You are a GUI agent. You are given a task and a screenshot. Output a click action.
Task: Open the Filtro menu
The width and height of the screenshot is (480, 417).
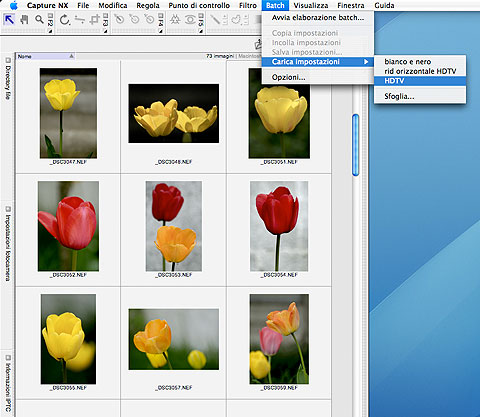[248, 5]
